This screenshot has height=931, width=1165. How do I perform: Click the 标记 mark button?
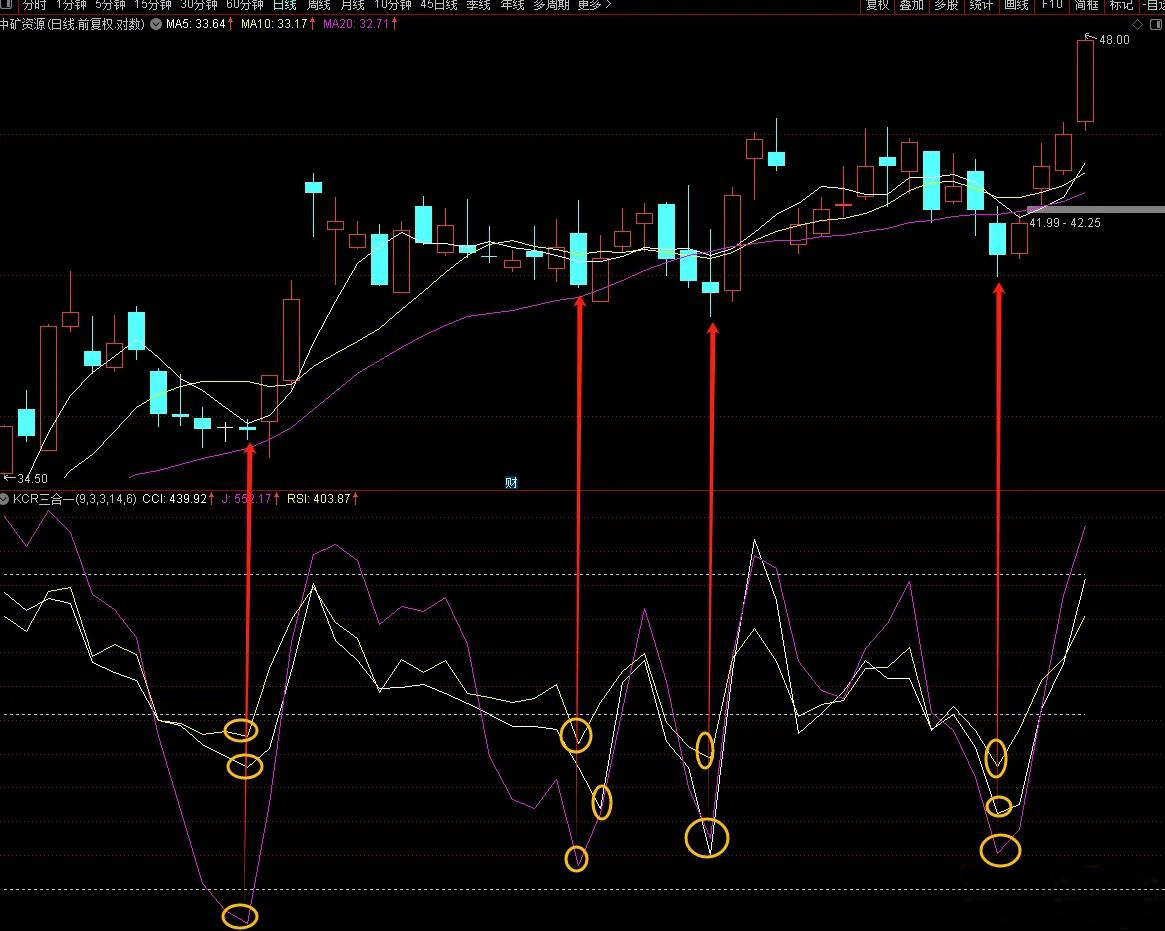pyautogui.click(x=1121, y=5)
